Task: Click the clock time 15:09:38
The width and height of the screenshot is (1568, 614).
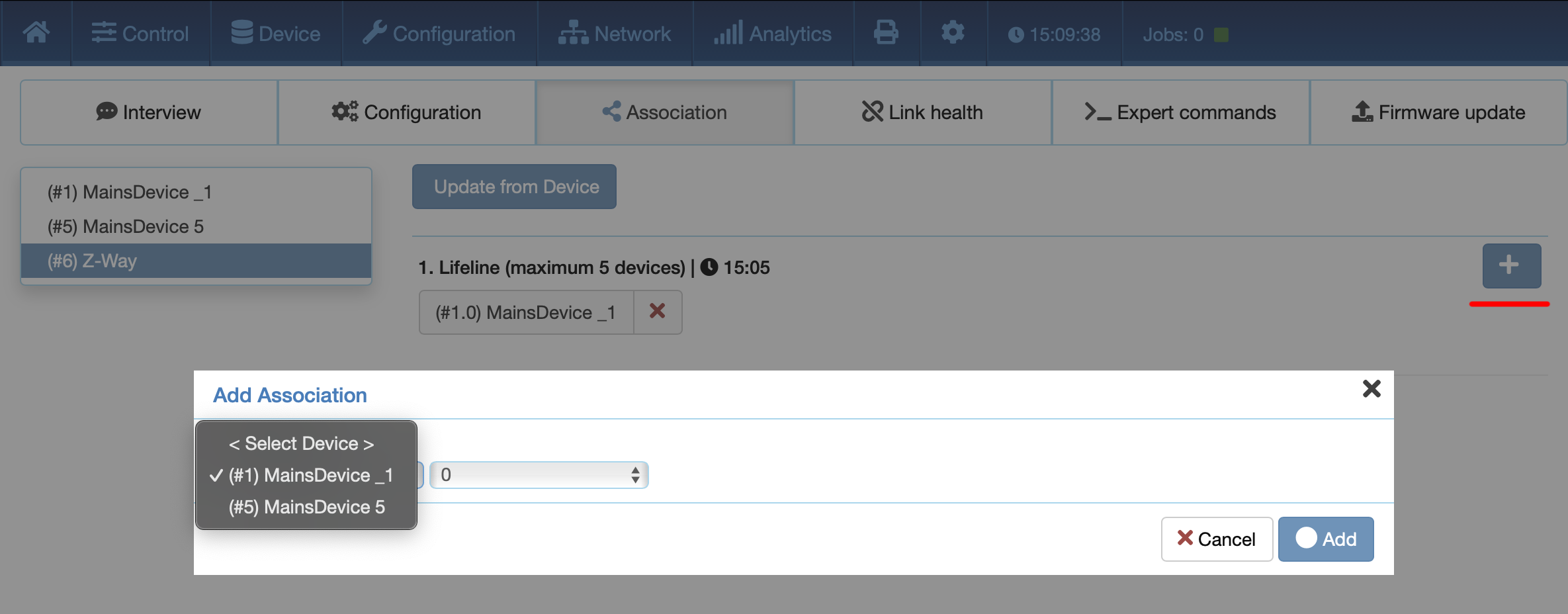Action: (x=1054, y=34)
